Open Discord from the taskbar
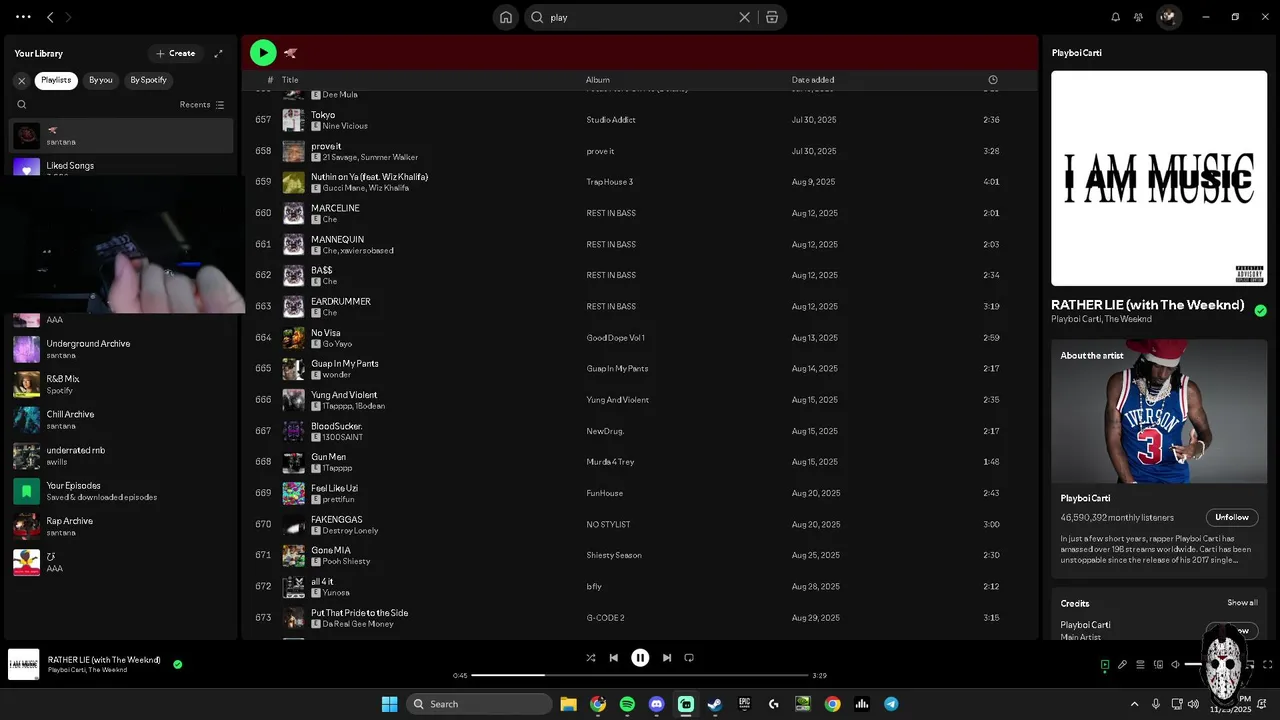 [656, 704]
